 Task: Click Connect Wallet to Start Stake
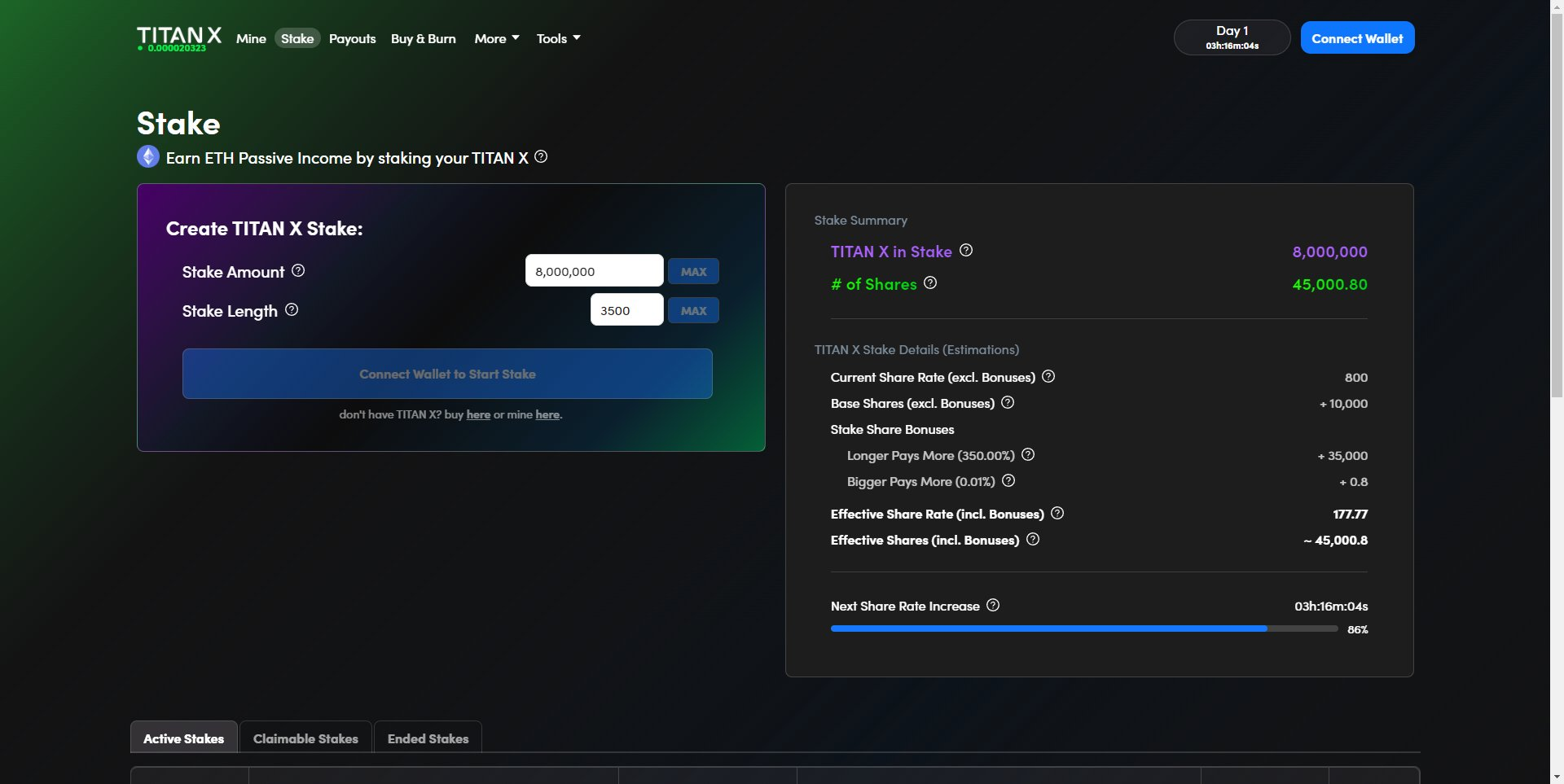[447, 374]
